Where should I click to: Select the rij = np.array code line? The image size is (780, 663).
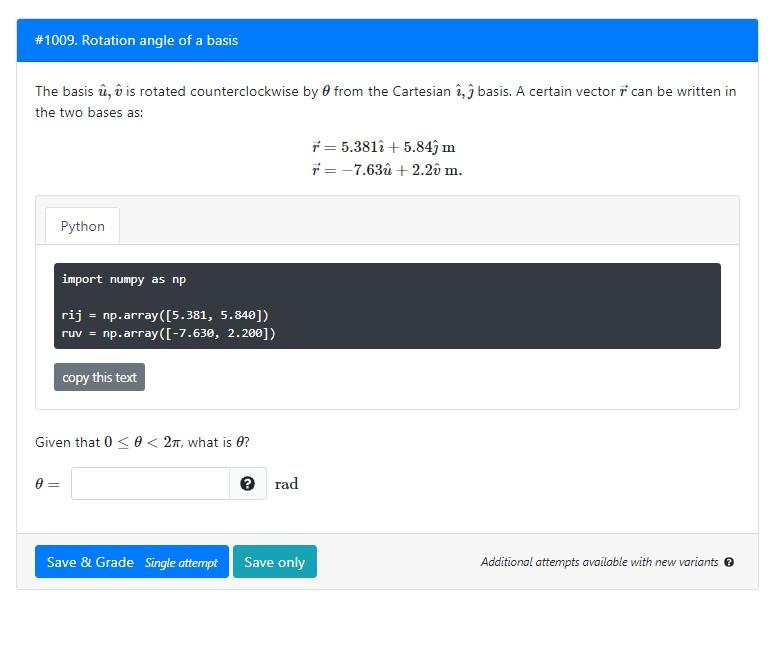tap(165, 315)
